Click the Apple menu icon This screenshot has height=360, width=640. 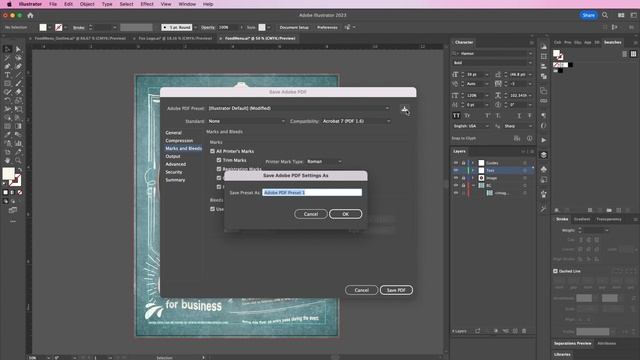point(9,4)
